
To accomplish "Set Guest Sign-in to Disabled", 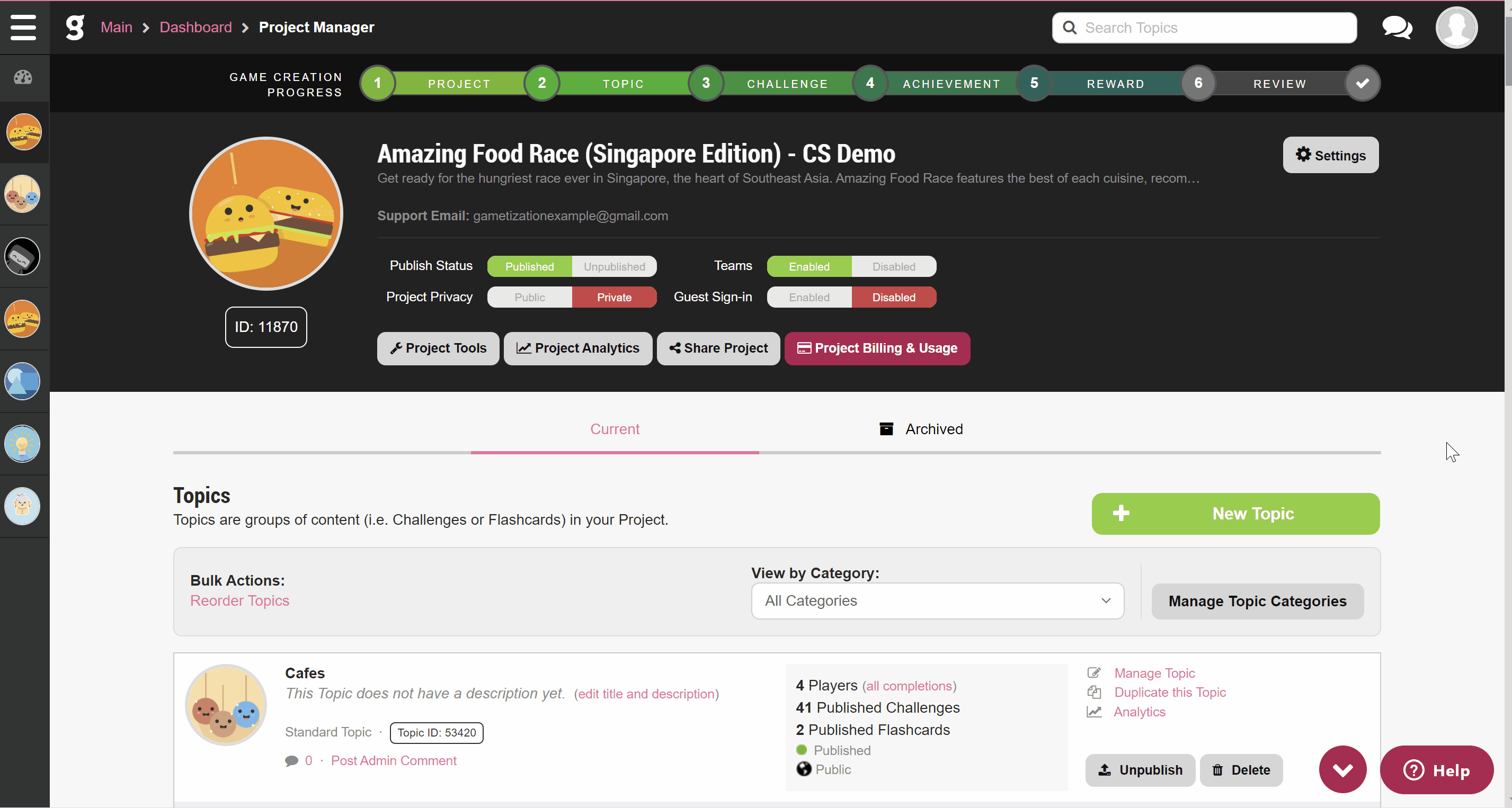I will pos(893,297).
